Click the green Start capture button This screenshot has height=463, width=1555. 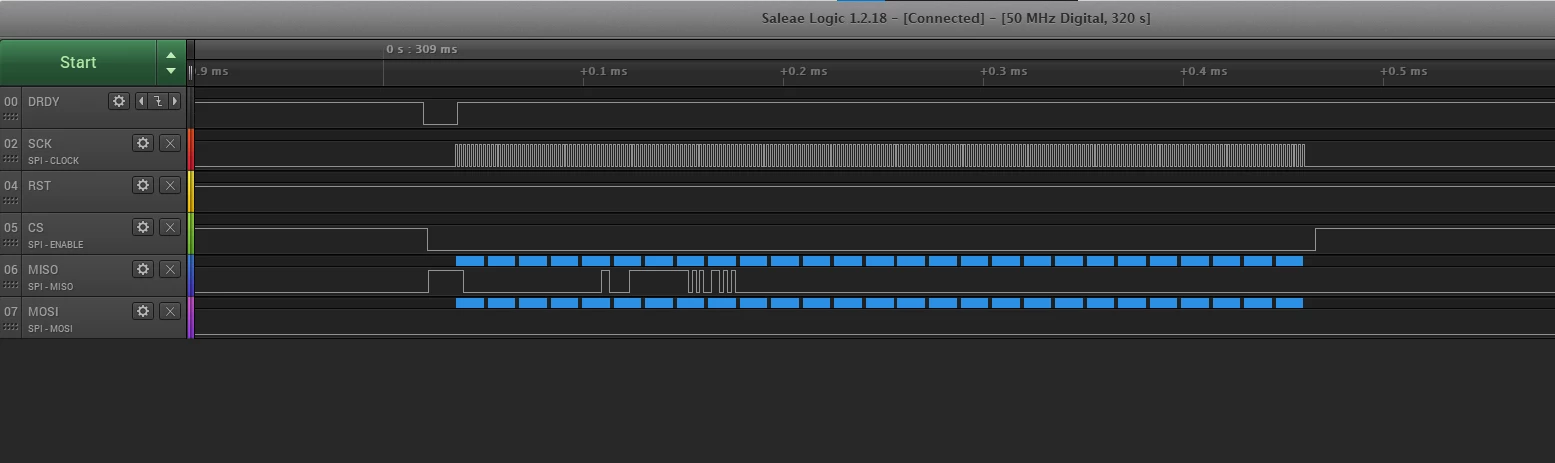[78, 62]
